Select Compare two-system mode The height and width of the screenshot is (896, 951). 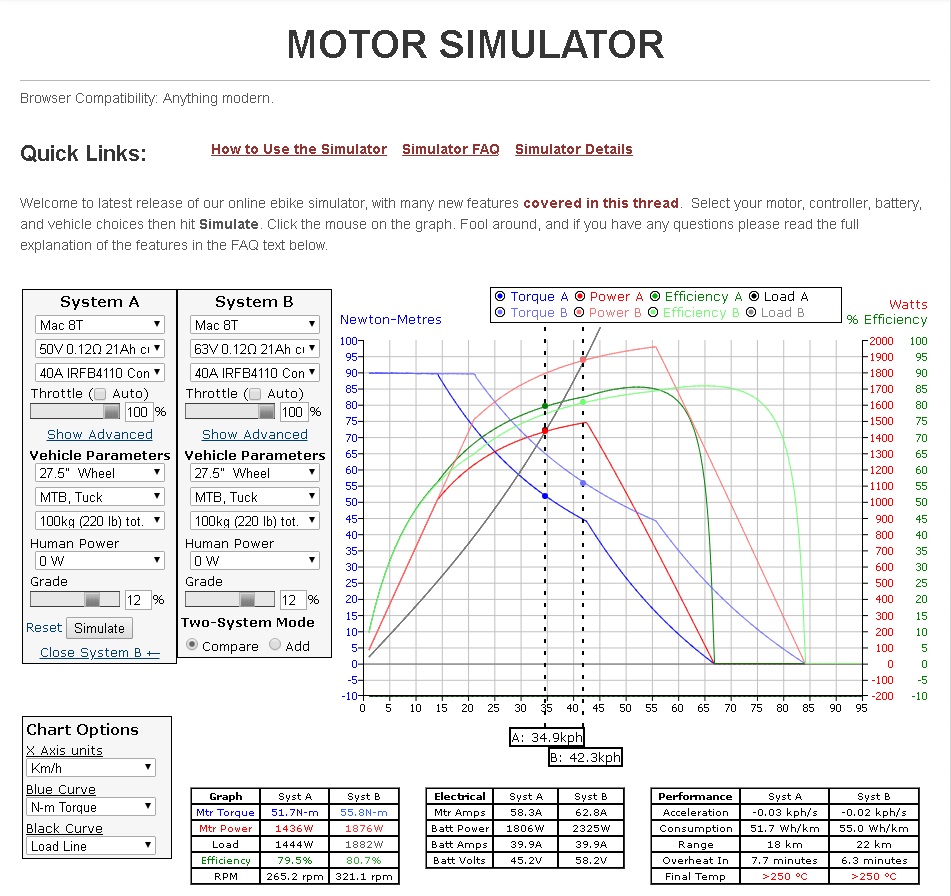coord(192,645)
